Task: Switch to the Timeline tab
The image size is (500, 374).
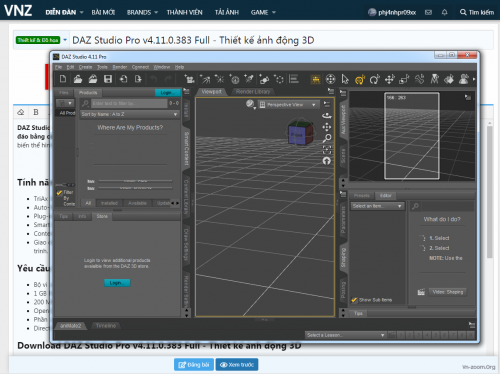Action: pyautogui.click(x=106, y=326)
